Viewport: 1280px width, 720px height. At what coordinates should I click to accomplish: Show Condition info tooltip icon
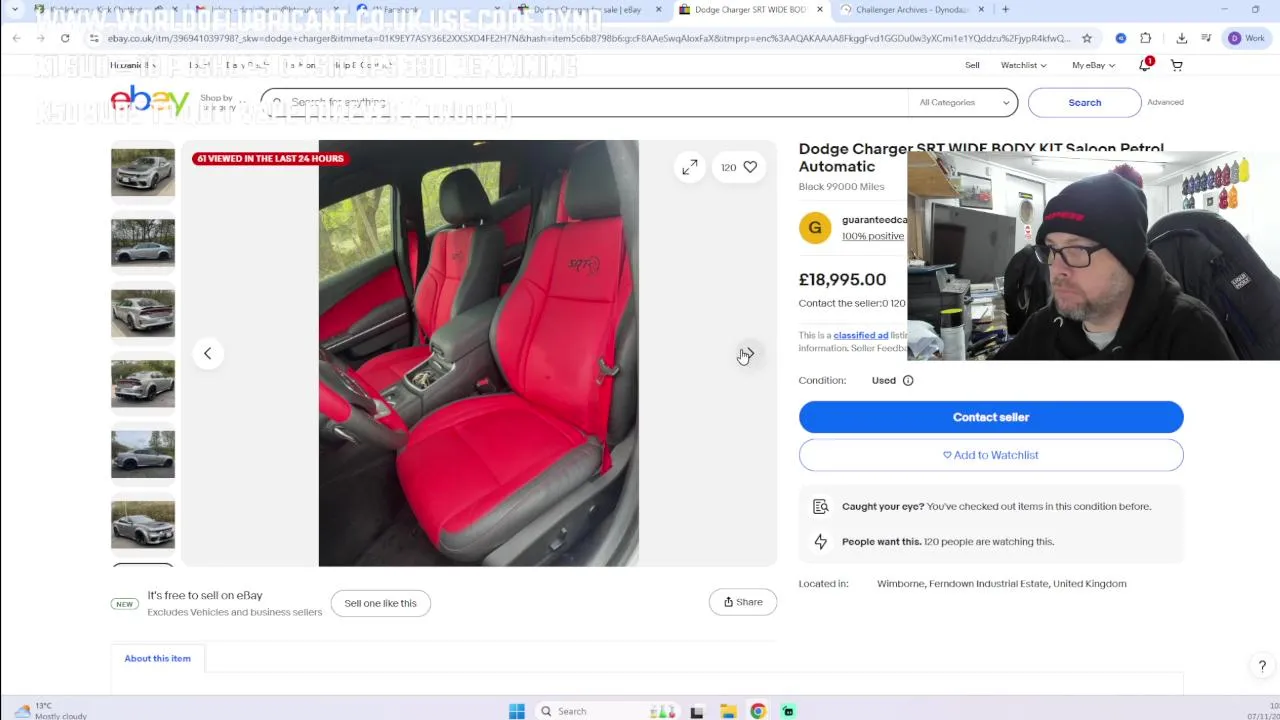(x=908, y=380)
